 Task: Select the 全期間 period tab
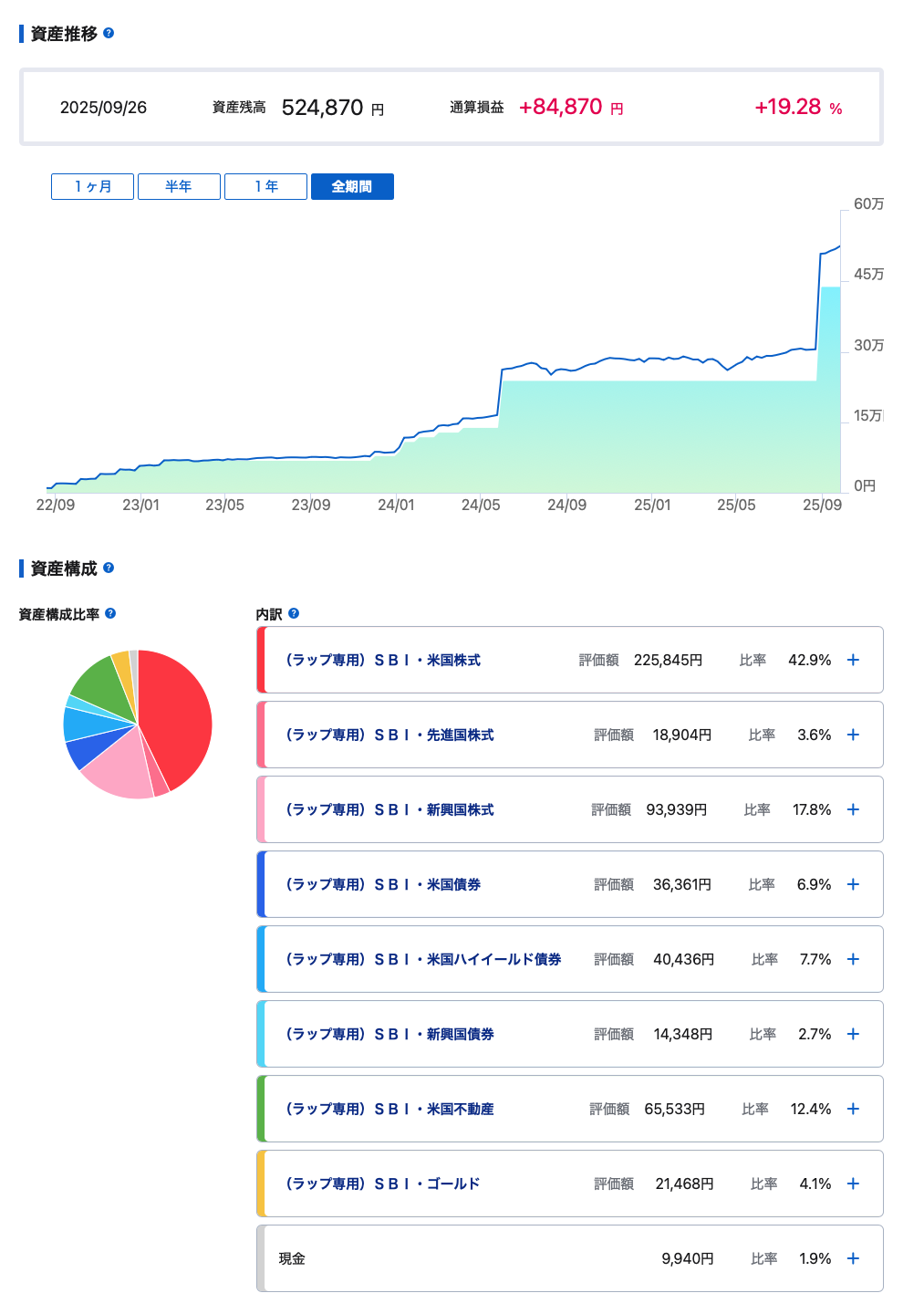pos(352,186)
